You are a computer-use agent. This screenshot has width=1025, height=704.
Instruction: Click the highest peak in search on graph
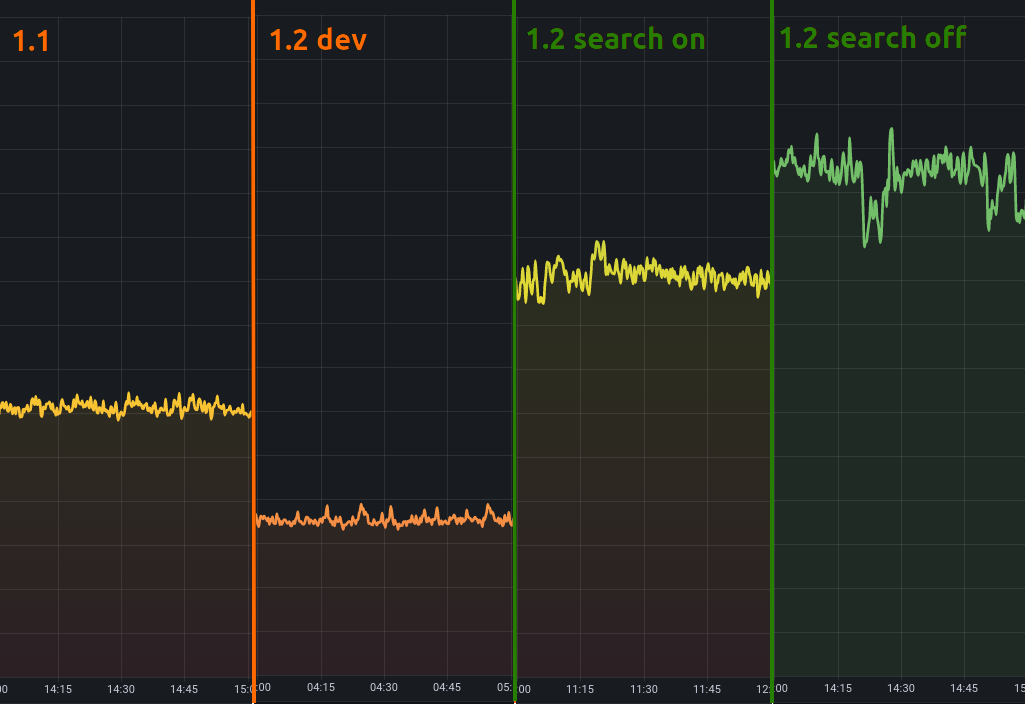coord(600,242)
